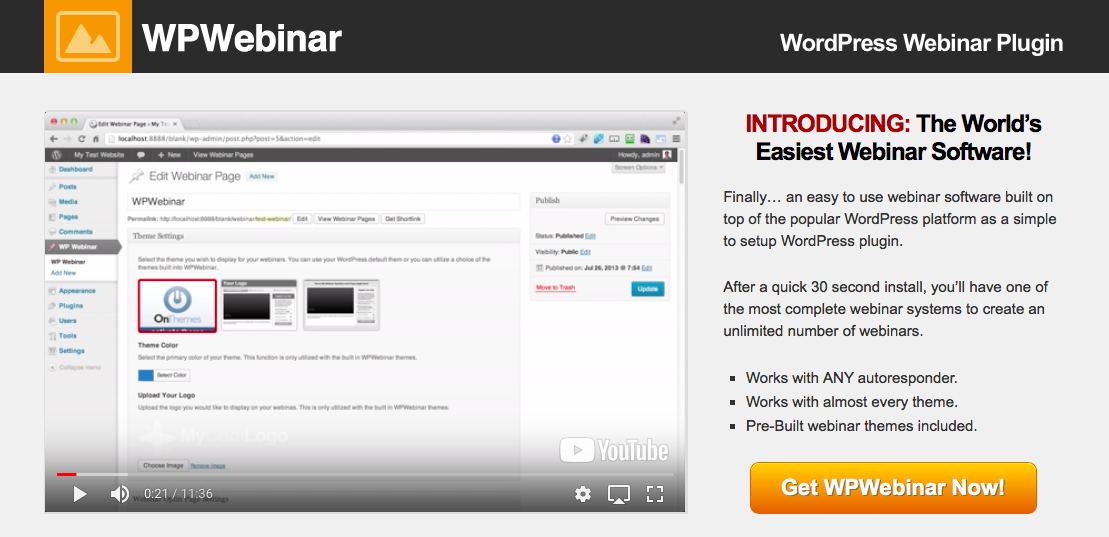Viewport: 1109px width, 537px height.
Task: Click the page scrollbar in the video
Action: point(681,167)
